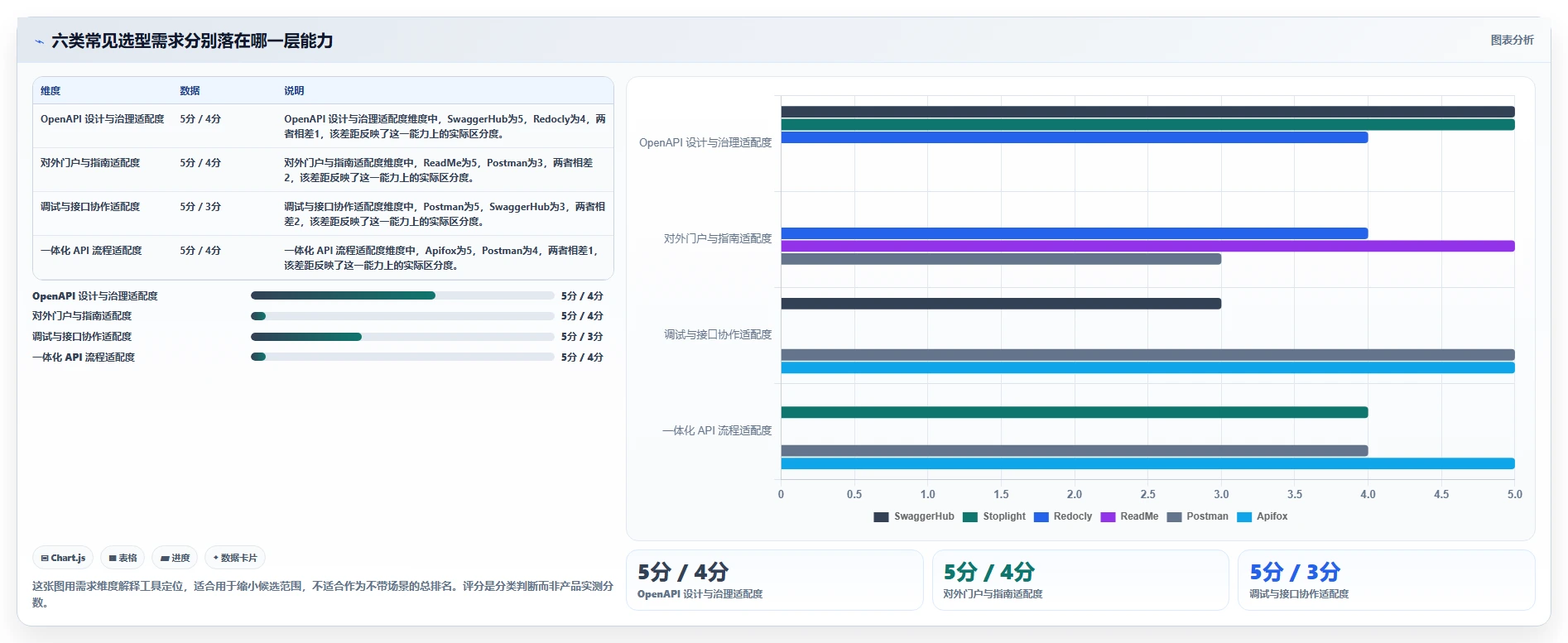Click the 5分 / 3分 value in the table
The height and width of the screenshot is (643, 1568).
pyautogui.click(x=200, y=207)
